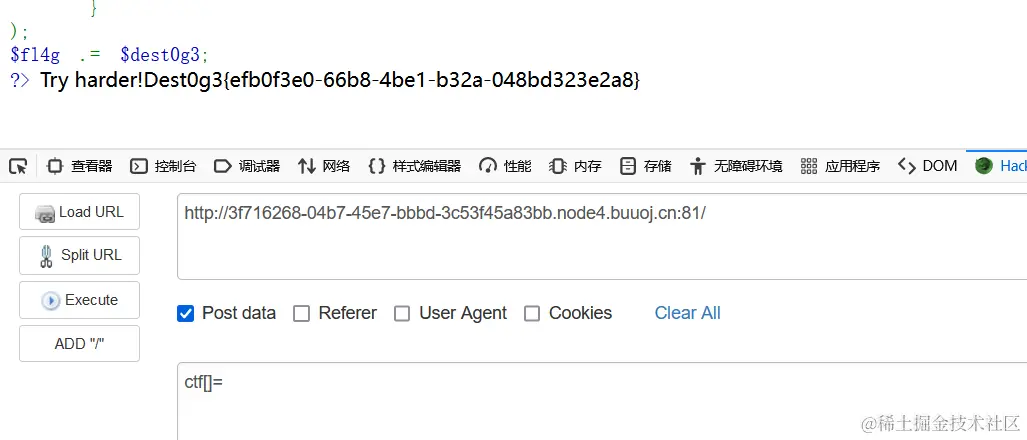Click the element picker icon in devtools

point(18,166)
